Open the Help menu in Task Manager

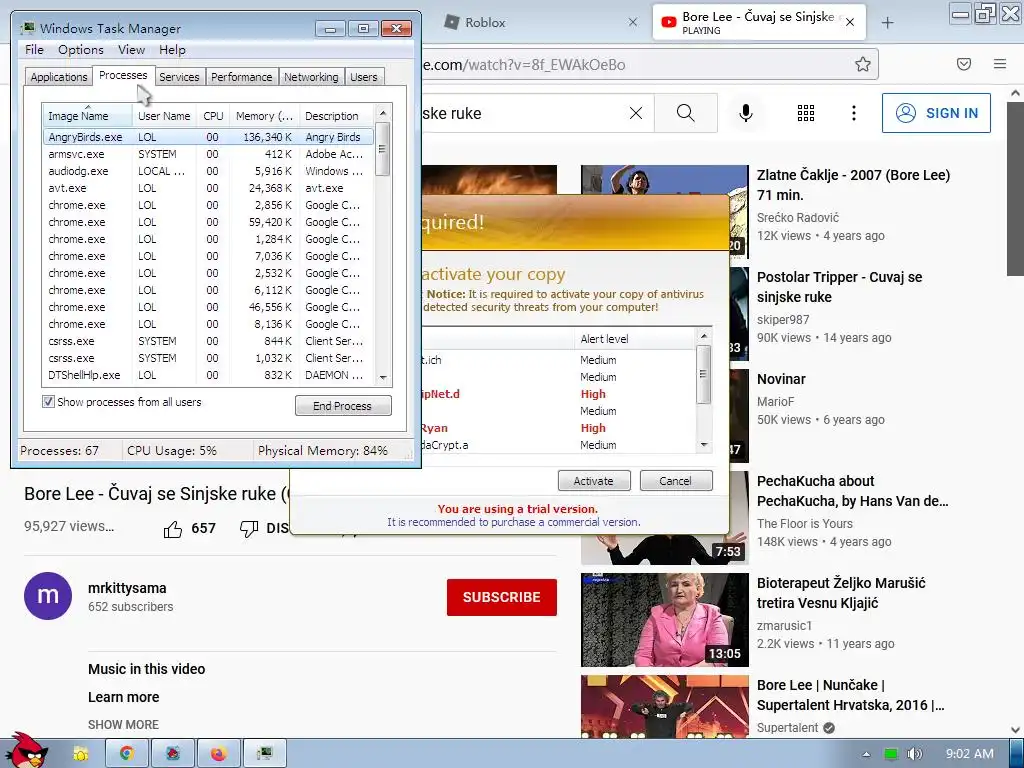172,50
